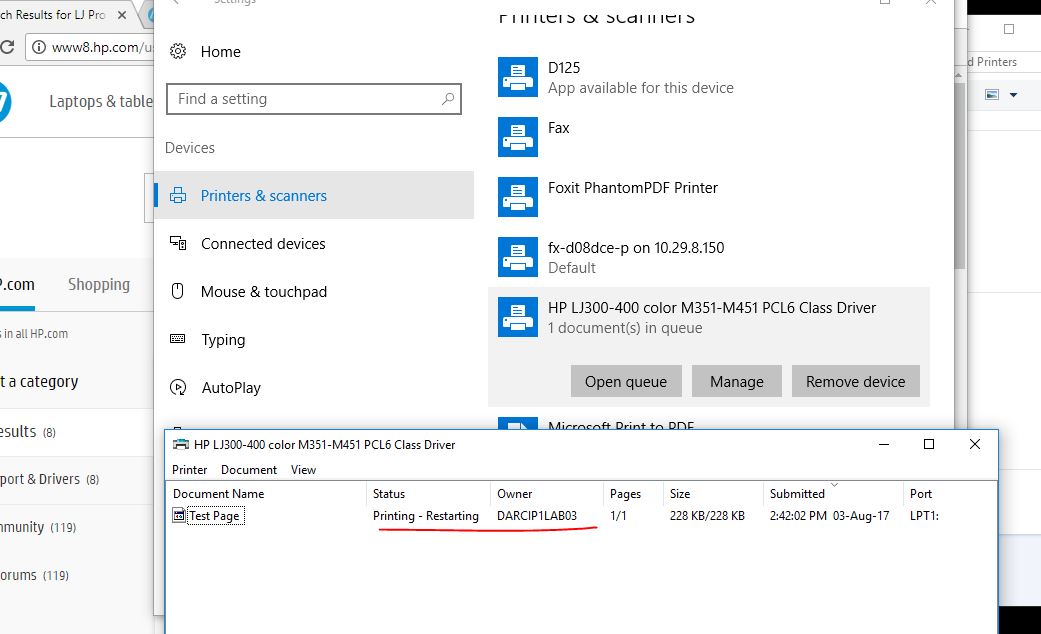Click the Manage button
Viewport: 1041px width, 634px height.
coord(737,381)
